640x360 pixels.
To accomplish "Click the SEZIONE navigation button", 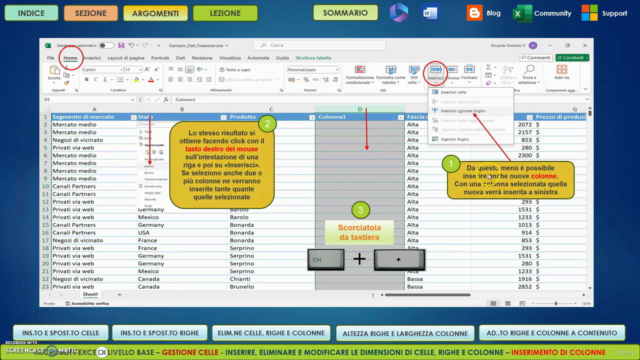I will coord(91,13).
